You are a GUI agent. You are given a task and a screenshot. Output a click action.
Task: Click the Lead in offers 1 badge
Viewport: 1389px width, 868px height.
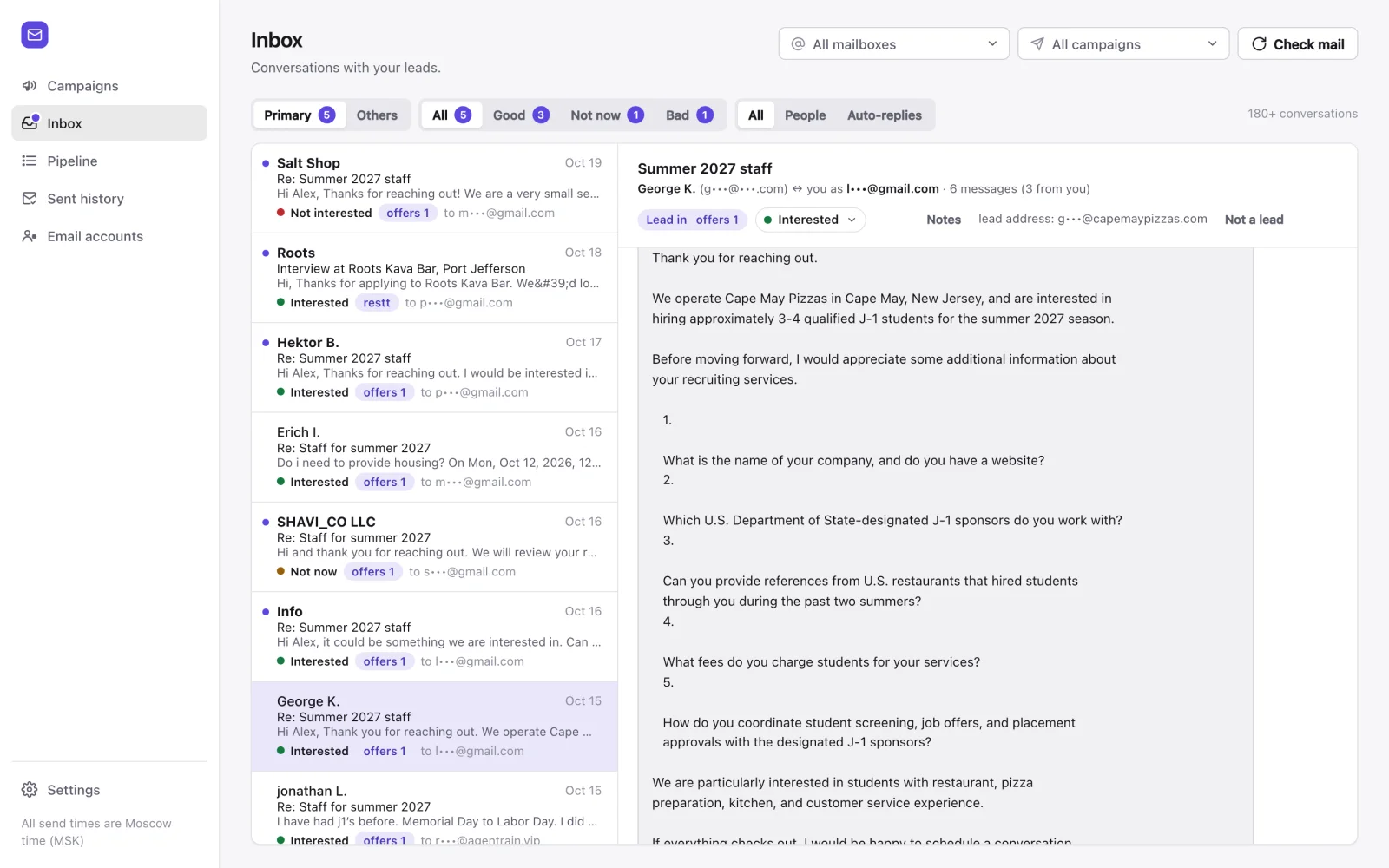[692, 220]
